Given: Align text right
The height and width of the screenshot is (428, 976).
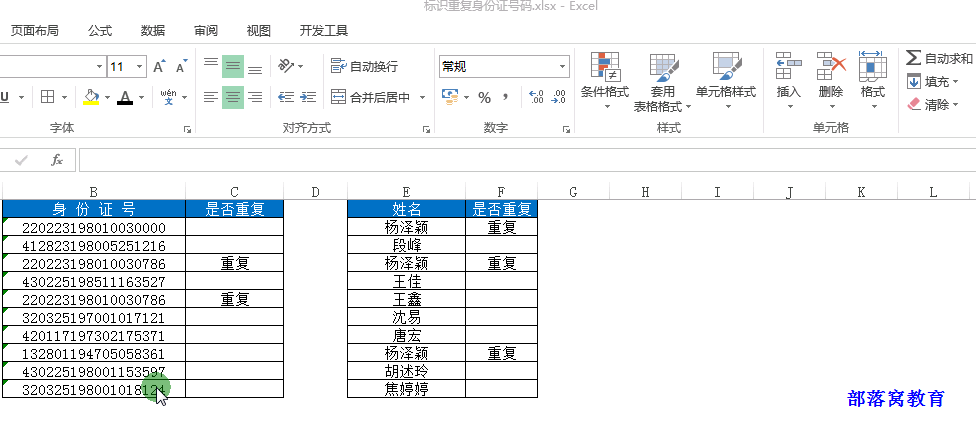Looking at the screenshot, I should (255, 97).
